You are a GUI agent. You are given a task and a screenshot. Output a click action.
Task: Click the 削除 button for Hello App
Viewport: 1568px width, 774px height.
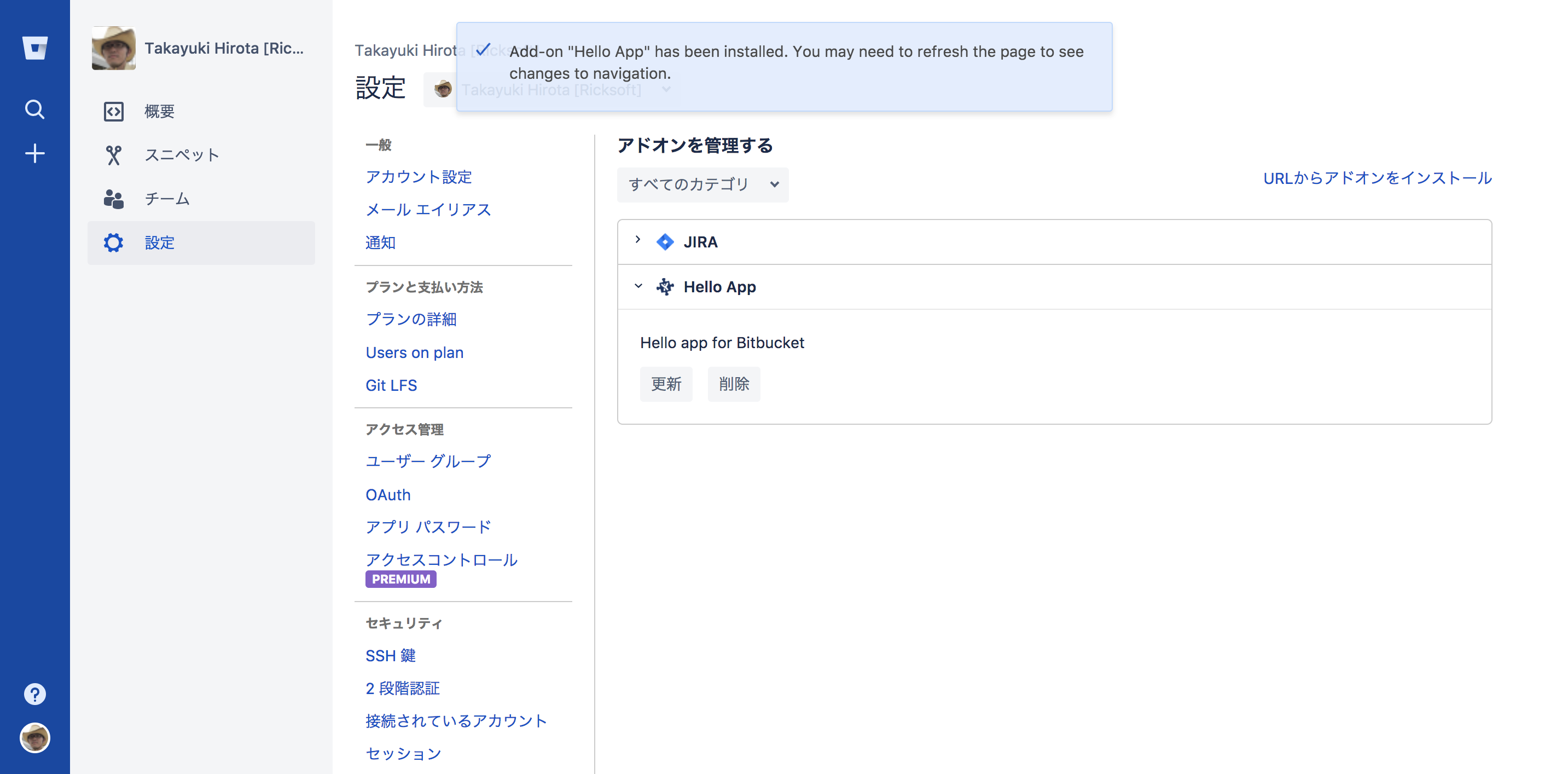click(734, 384)
